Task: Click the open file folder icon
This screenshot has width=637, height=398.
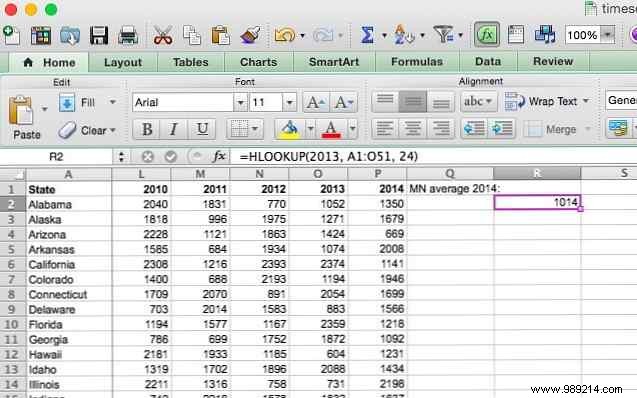Action: [70, 35]
